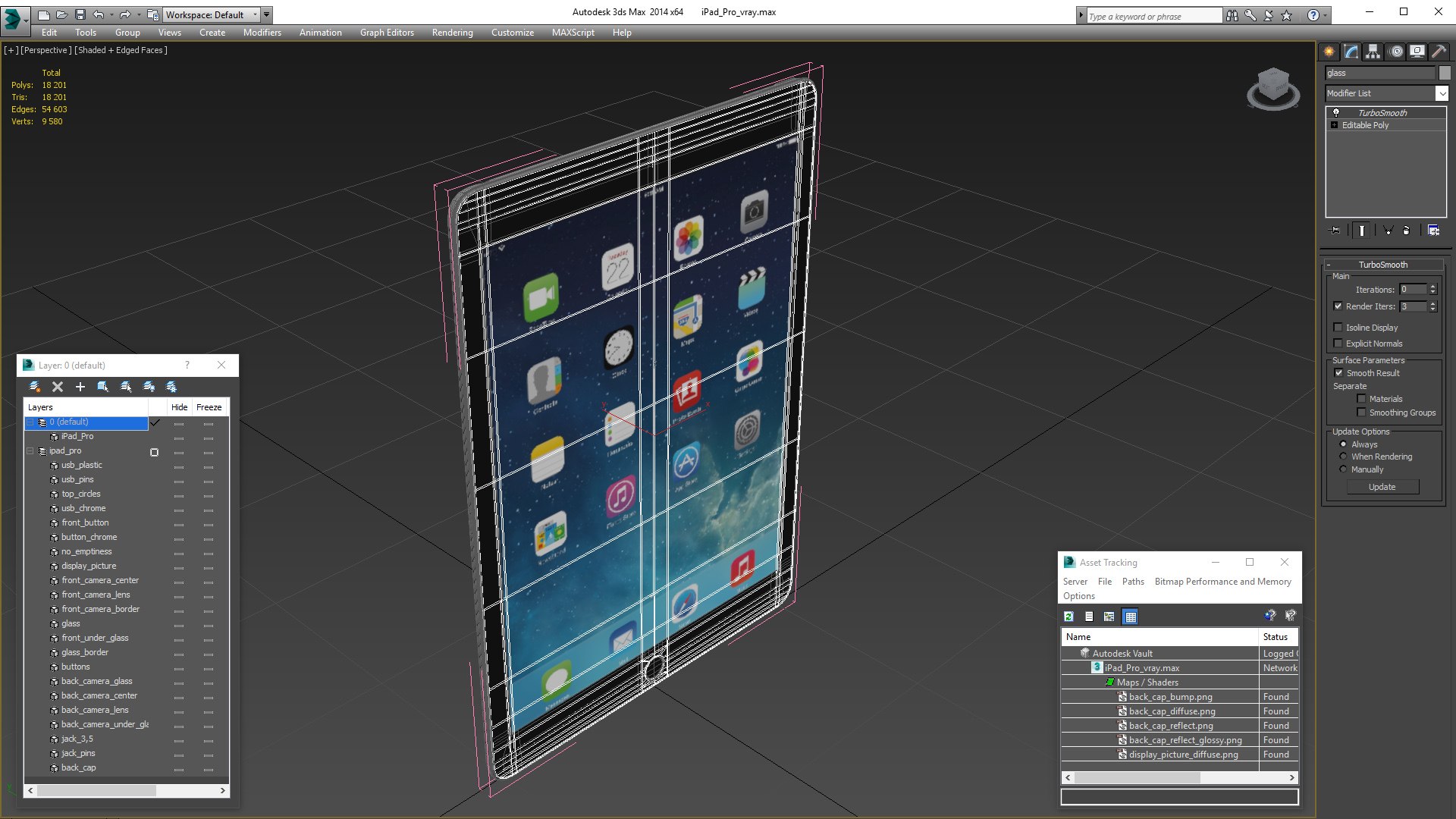Enable Separate by Smoothing Groups checkbox
Image resolution: width=1456 pixels, height=819 pixels.
(x=1361, y=413)
